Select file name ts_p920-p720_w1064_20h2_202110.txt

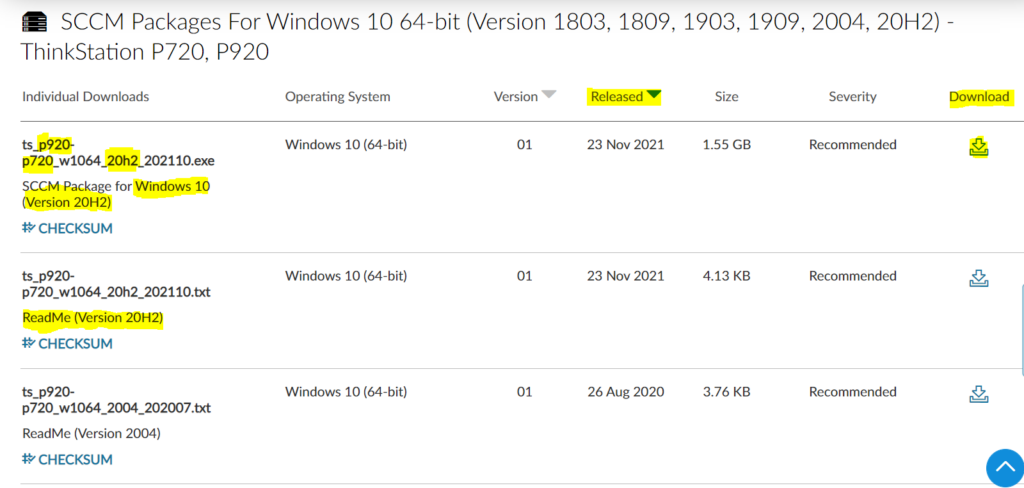[x=116, y=284]
